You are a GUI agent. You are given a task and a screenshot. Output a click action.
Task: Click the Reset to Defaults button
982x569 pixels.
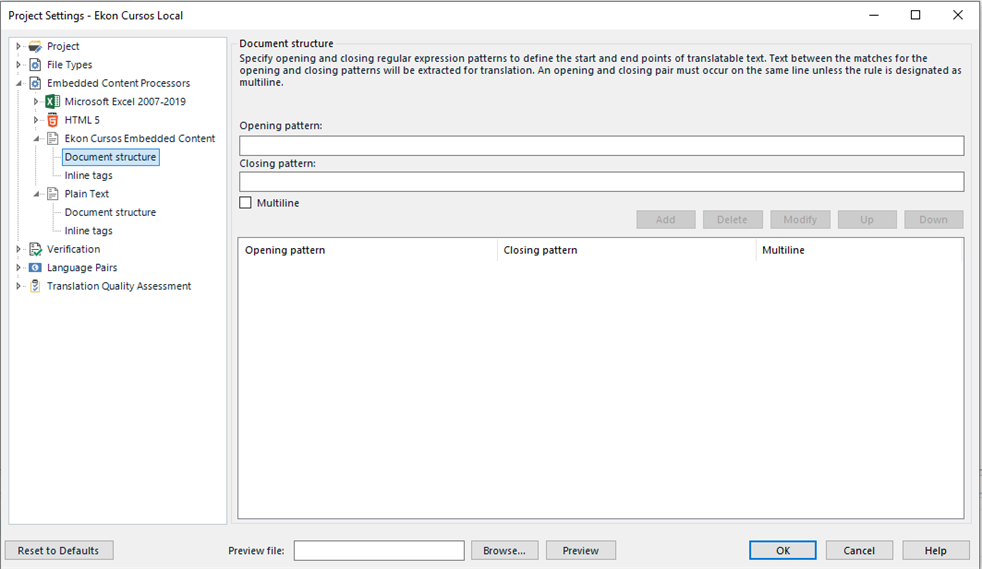(x=59, y=550)
